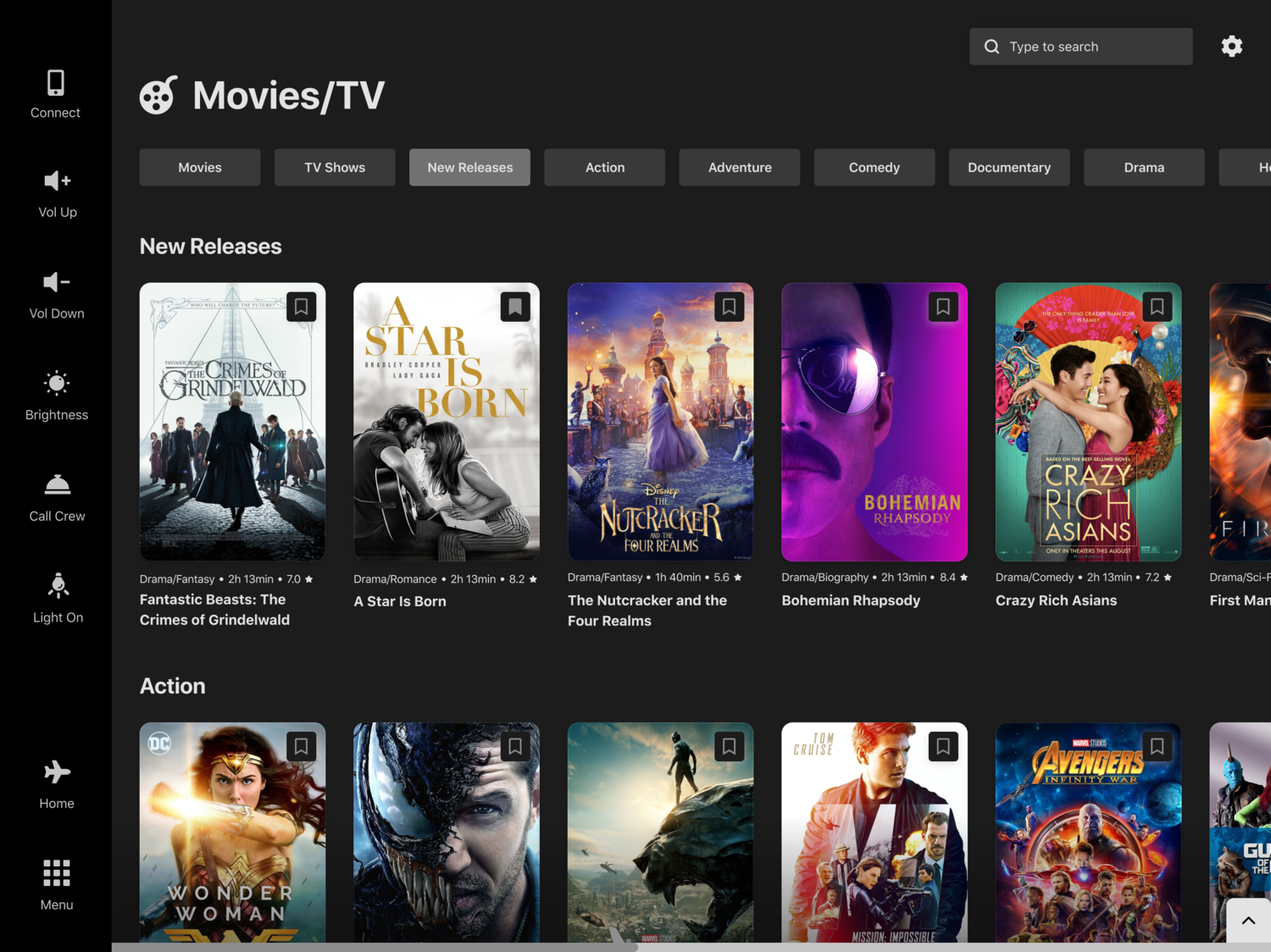Click the Movies/TV film reel icon
Image resolution: width=1271 pixels, height=952 pixels.
158,95
